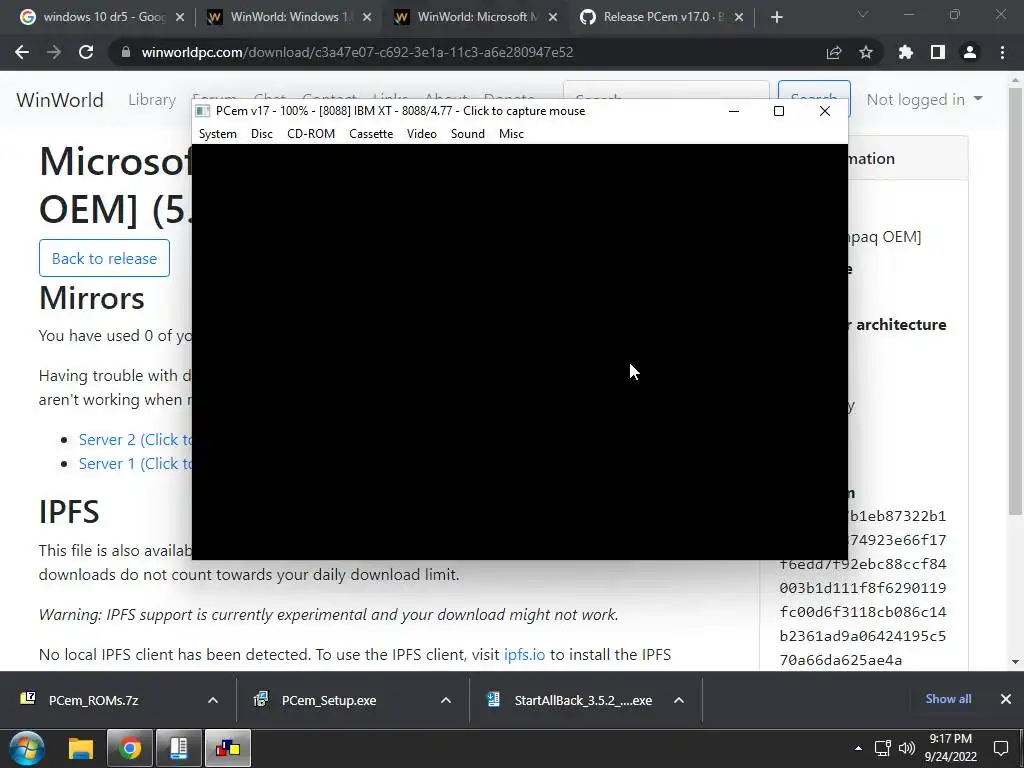The image size is (1024, 768).
Task: Expand options for PCem_ROMs.7z download
Action: [x=213, y=700]
